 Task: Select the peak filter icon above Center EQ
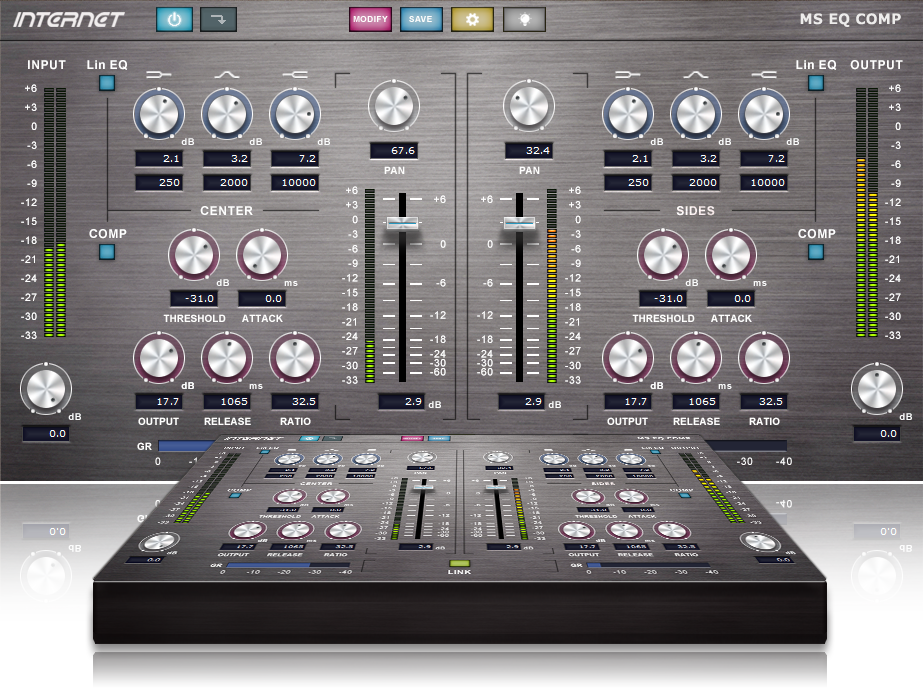pyautogui.click(x=227, y=73)
